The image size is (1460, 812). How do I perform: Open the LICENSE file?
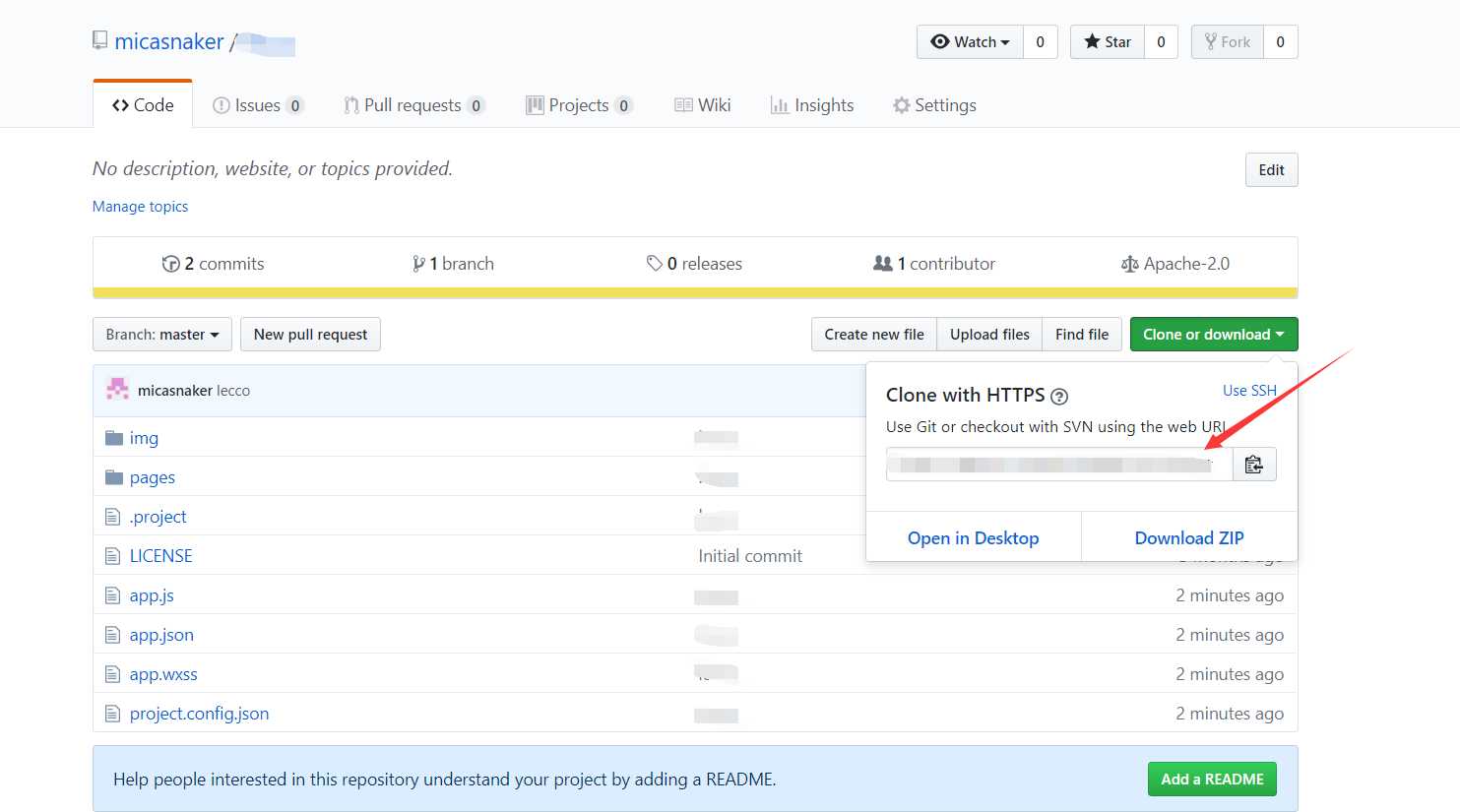tap(161, 556)
